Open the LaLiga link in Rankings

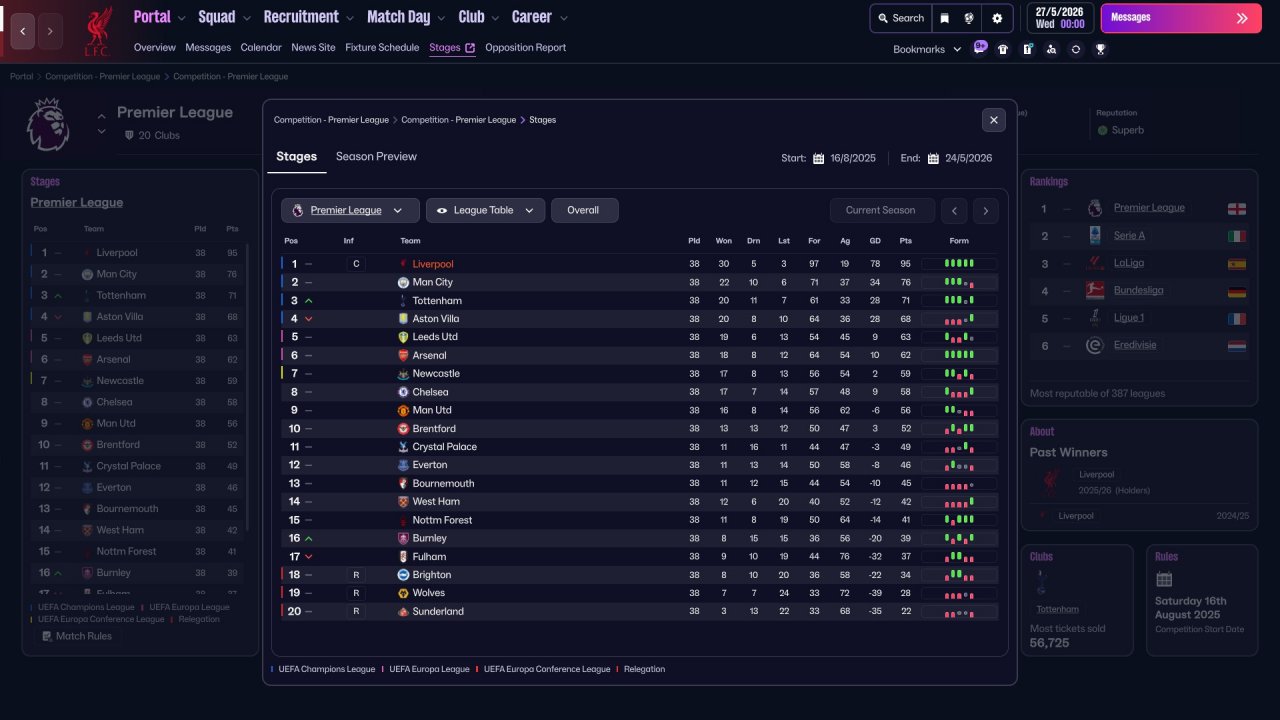1128,263
